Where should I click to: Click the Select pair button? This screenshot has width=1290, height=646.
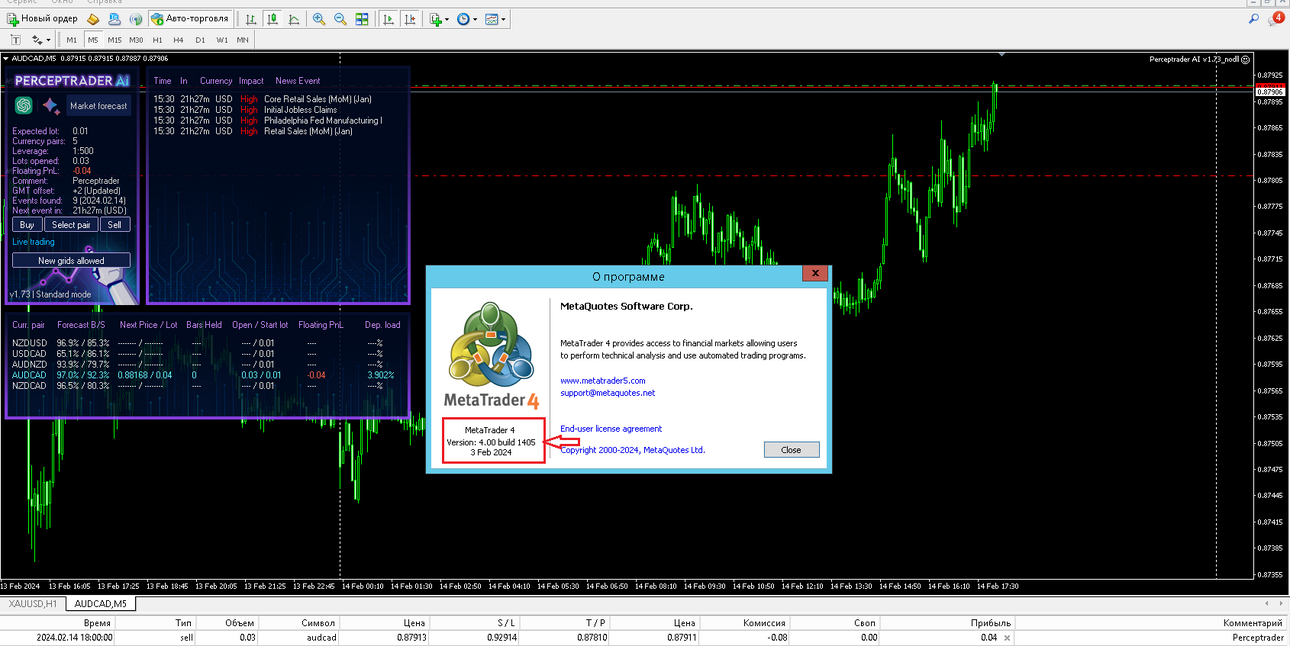[x=71, y=225]
